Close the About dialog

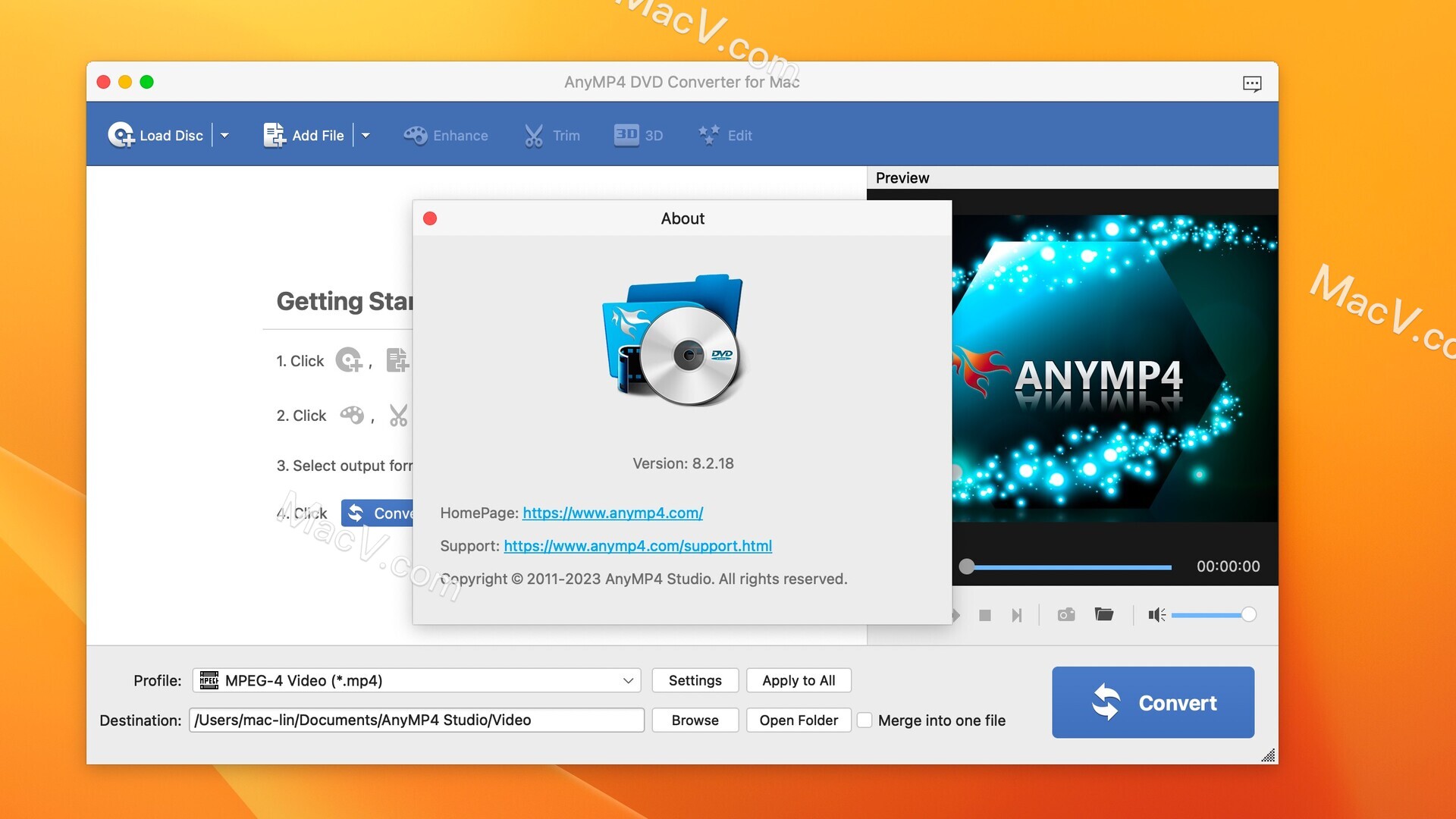pos(430,218)
